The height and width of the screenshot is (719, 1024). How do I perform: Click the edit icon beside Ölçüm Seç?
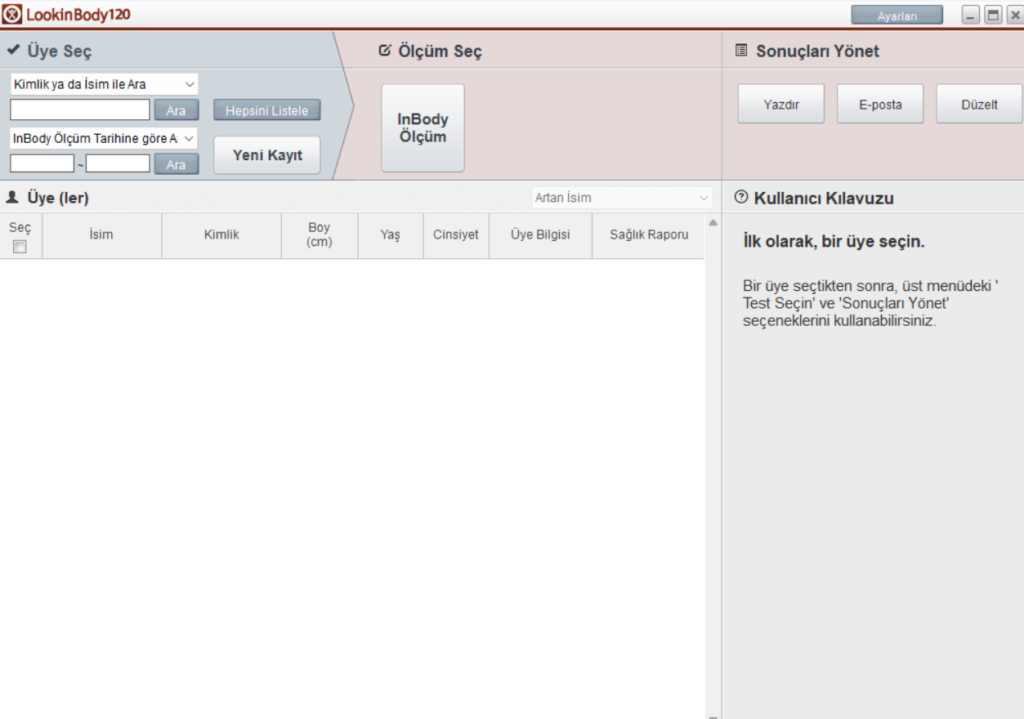point(385,51)
